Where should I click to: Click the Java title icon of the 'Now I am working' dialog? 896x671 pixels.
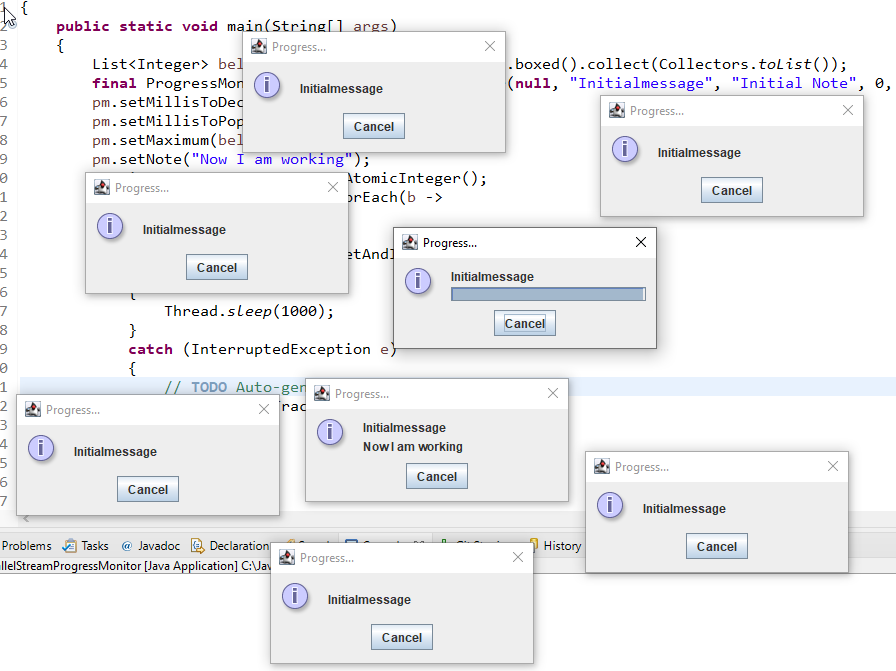[x=322, y=393]
